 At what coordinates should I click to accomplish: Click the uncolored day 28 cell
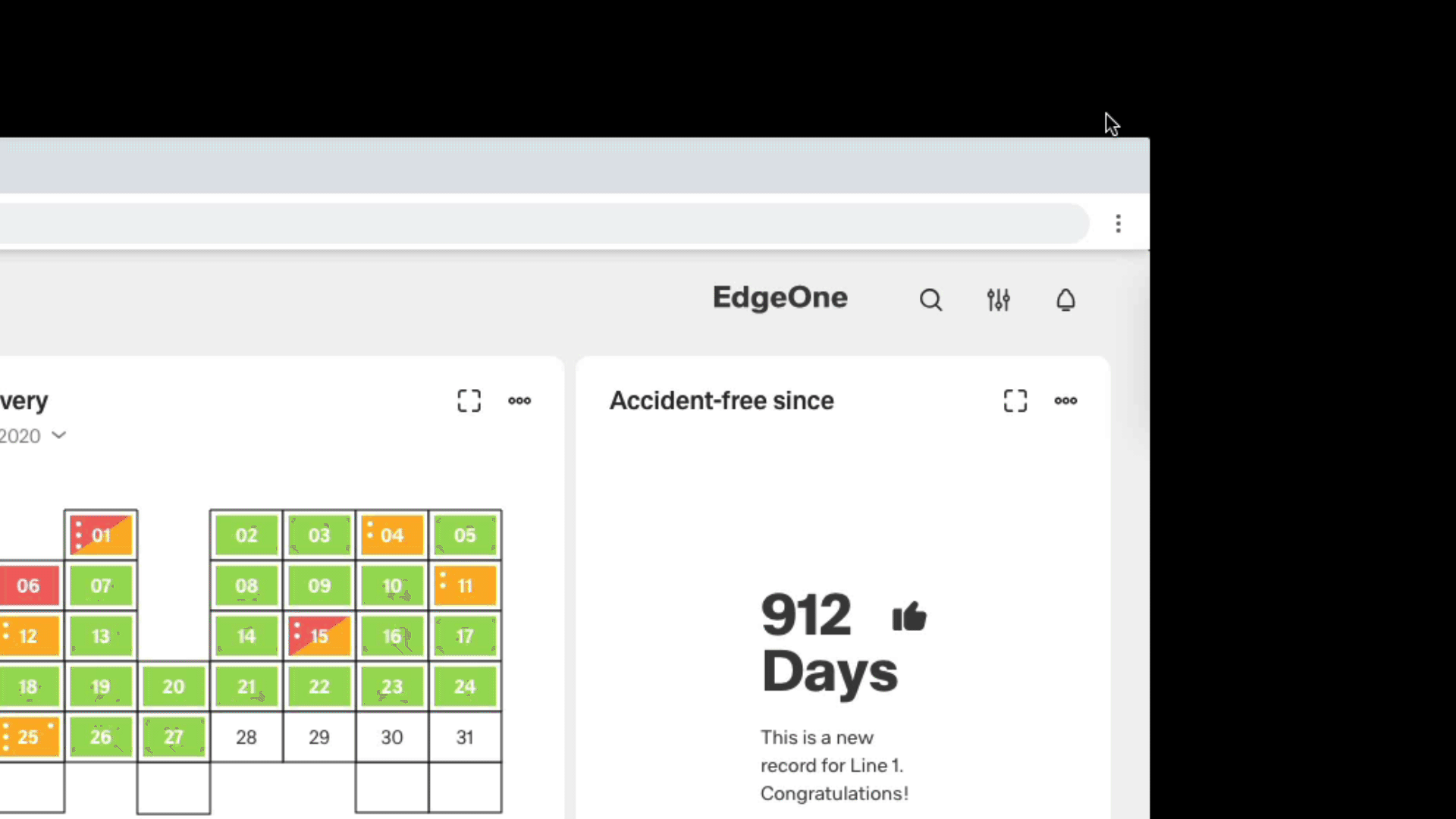point(246,737)
